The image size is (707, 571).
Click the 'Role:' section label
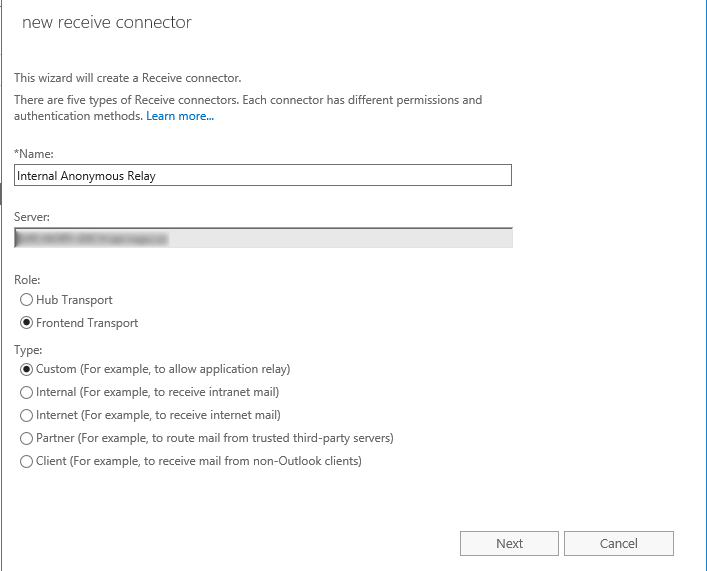point(27,280)
